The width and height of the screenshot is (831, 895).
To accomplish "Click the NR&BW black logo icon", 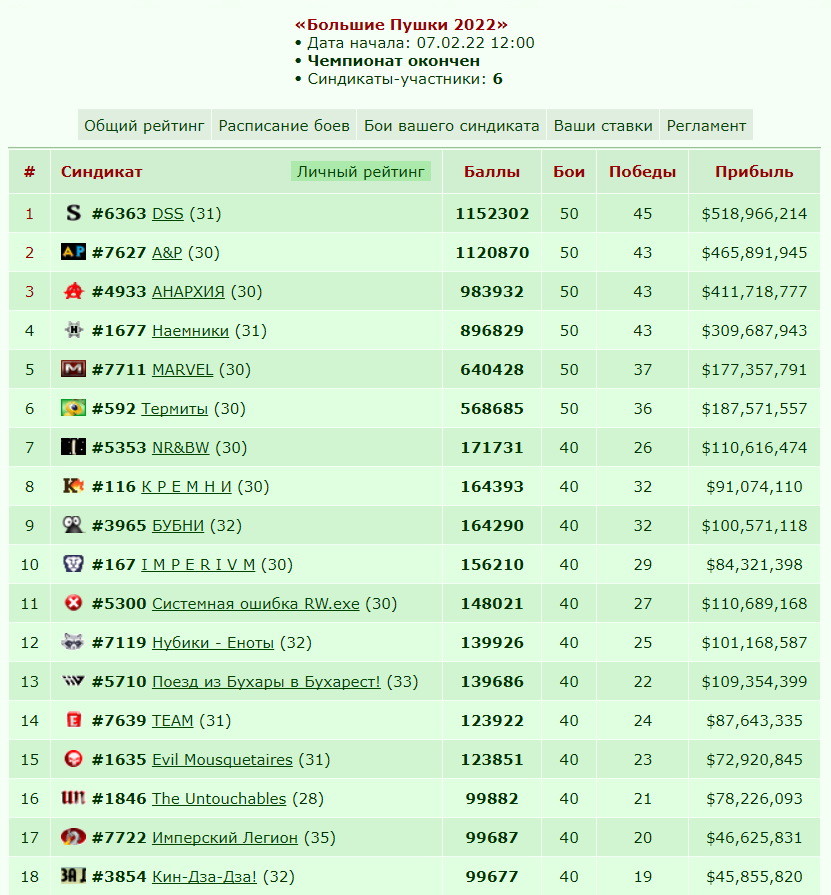I will pos(73,447).
